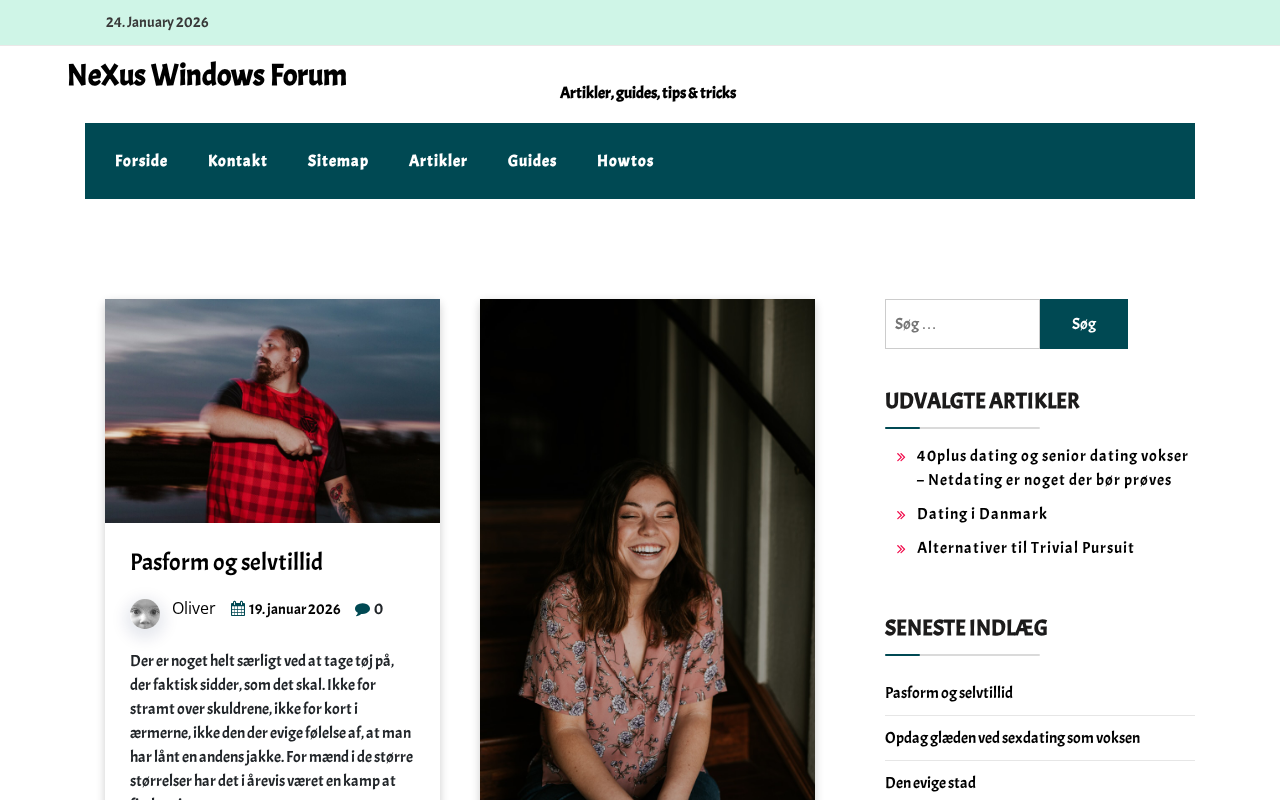This screenshot has width=1280, height=800.
Task: Open the NeXus Windows Forum site title
Action: pyautogui.click(x=207, y=75)
